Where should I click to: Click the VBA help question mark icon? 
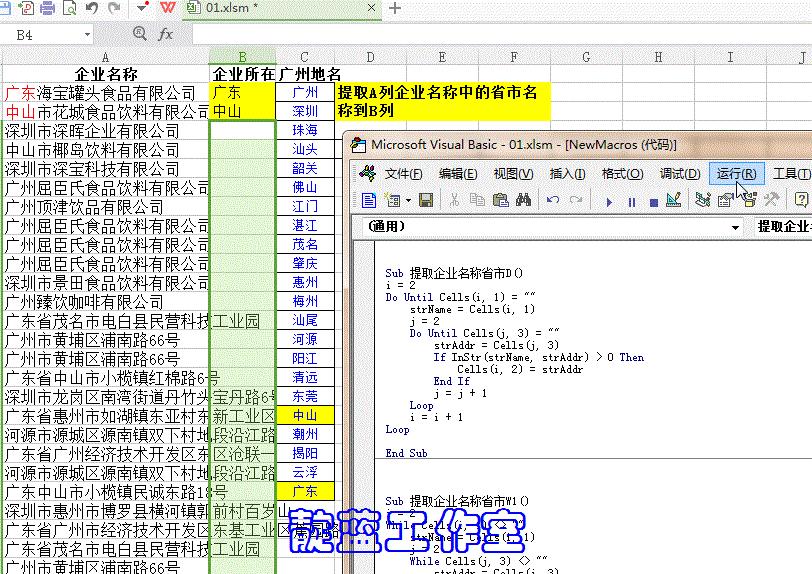pos(801,200)
